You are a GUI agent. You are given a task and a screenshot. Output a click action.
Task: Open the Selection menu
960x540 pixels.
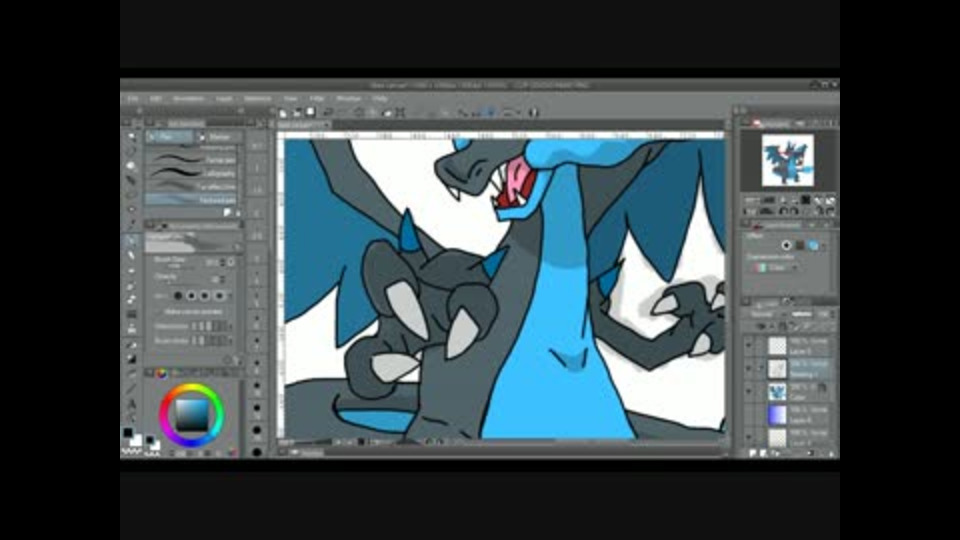click(x=258, y=98)
